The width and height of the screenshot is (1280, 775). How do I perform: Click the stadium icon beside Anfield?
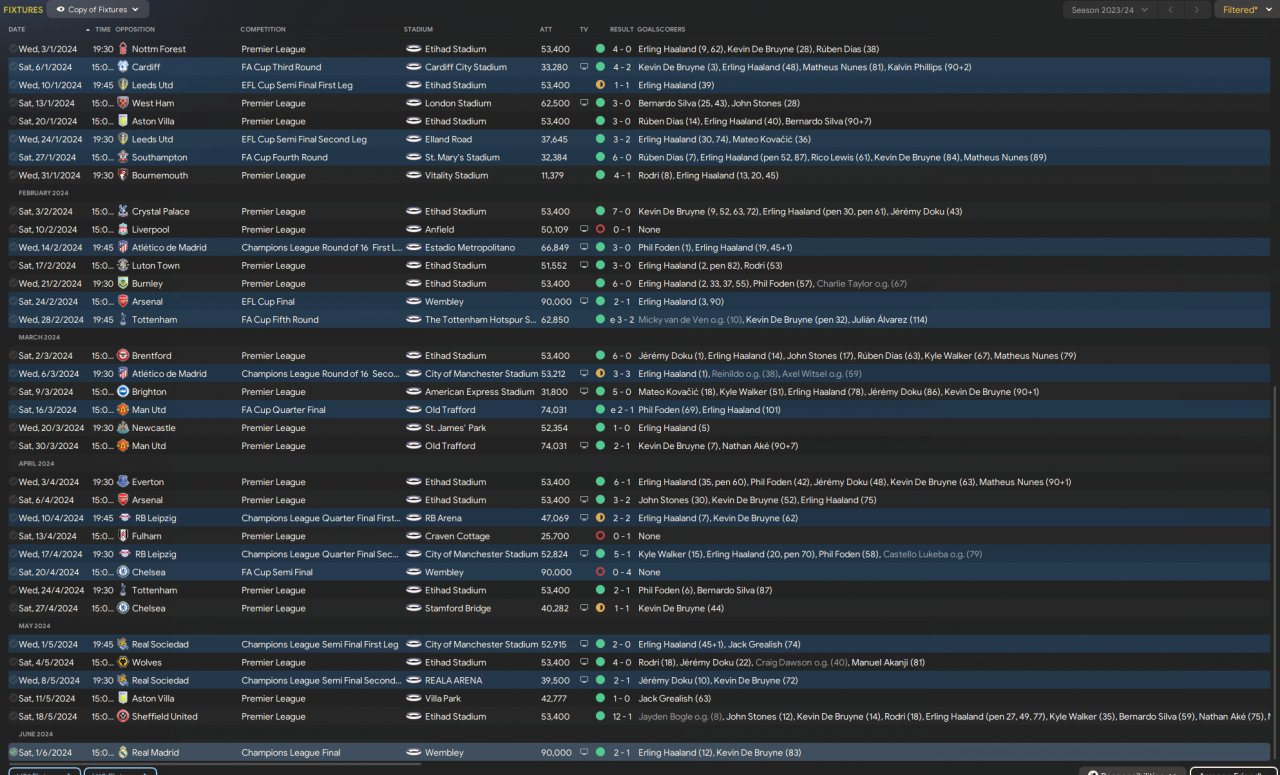point(413,229)
